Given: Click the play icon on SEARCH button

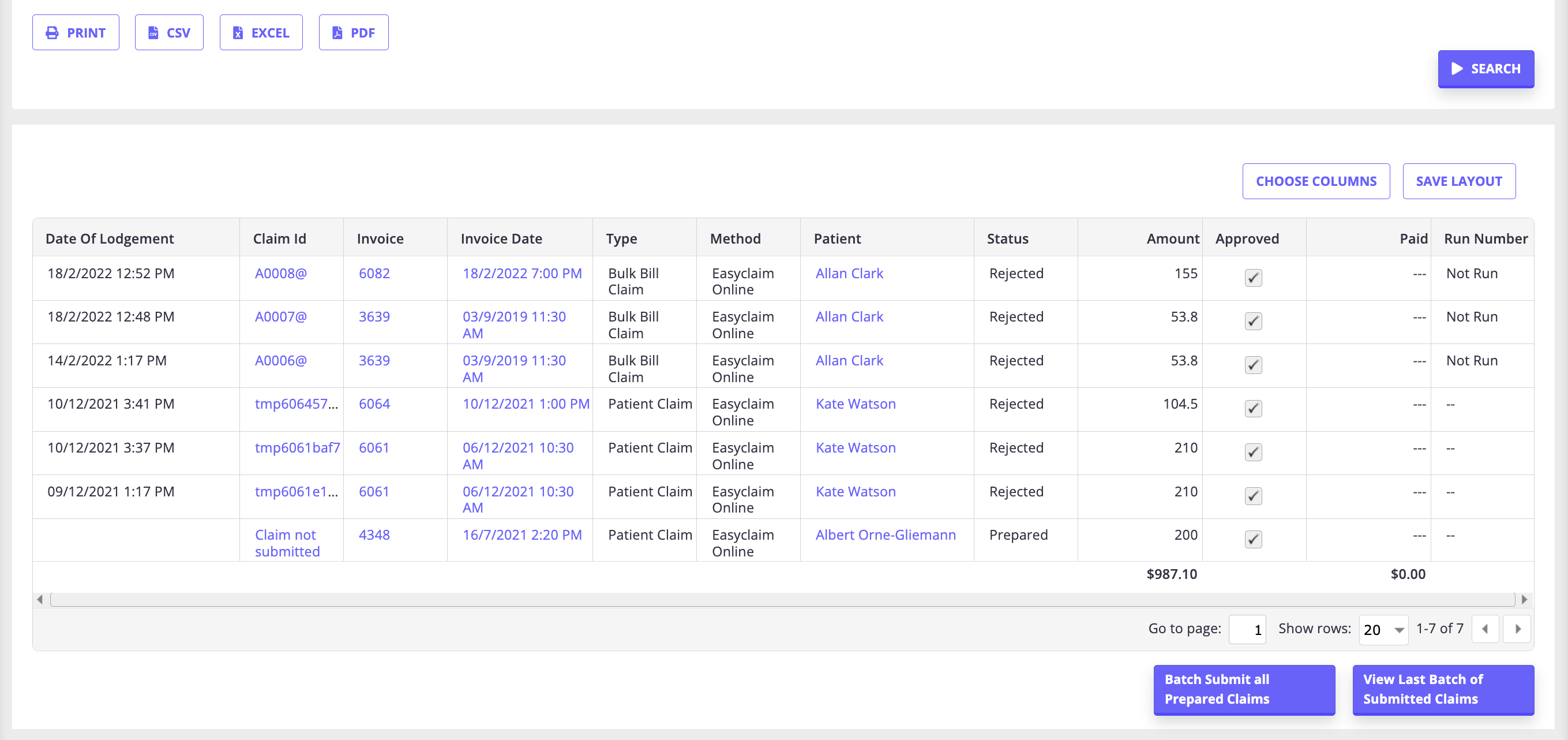Looking at the screenshot, I should coord(1457,69).
